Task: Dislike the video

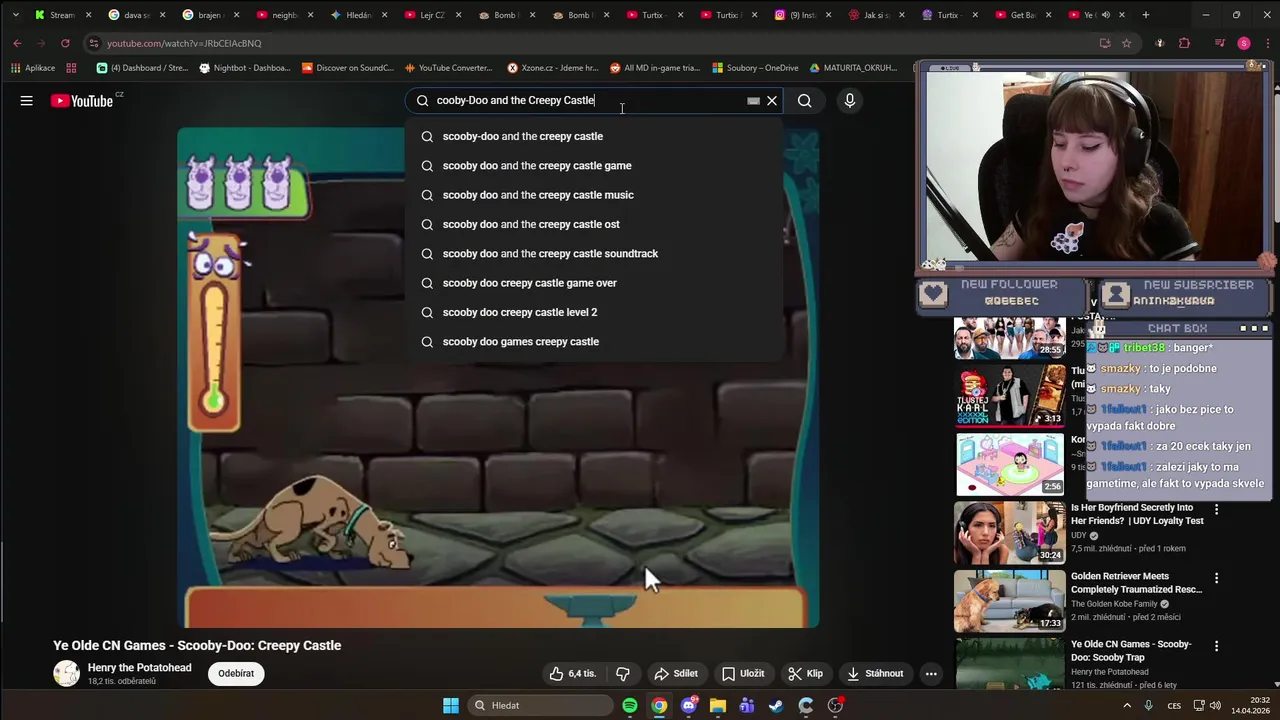Action: coord(622,673)
